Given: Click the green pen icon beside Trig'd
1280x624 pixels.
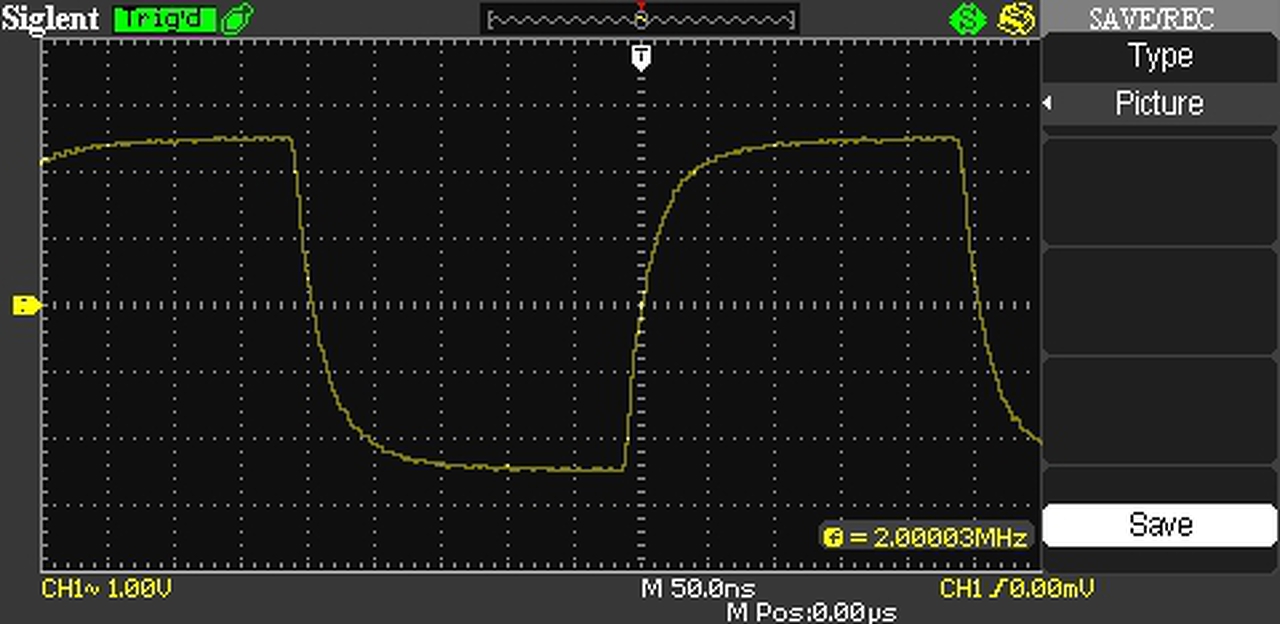Looking at the screenshot, I should tap(238, 18).
